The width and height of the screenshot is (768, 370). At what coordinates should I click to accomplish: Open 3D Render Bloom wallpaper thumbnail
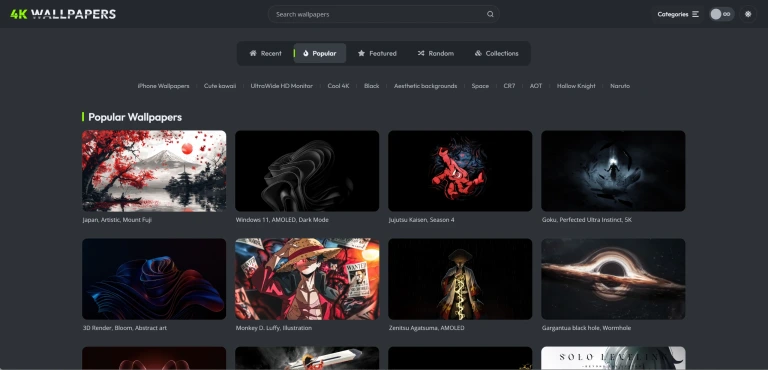[x=154, y=279]
